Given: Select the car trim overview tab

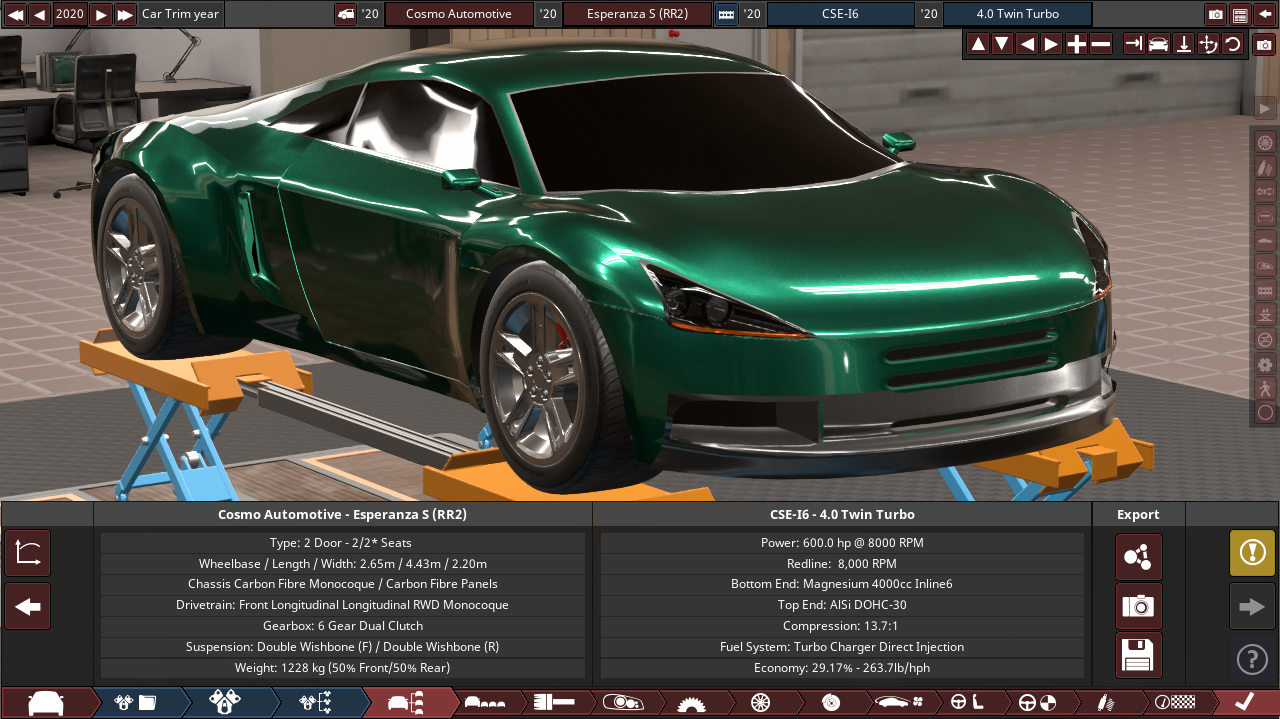Looking at the screenshot, I should tap(408, 703).
